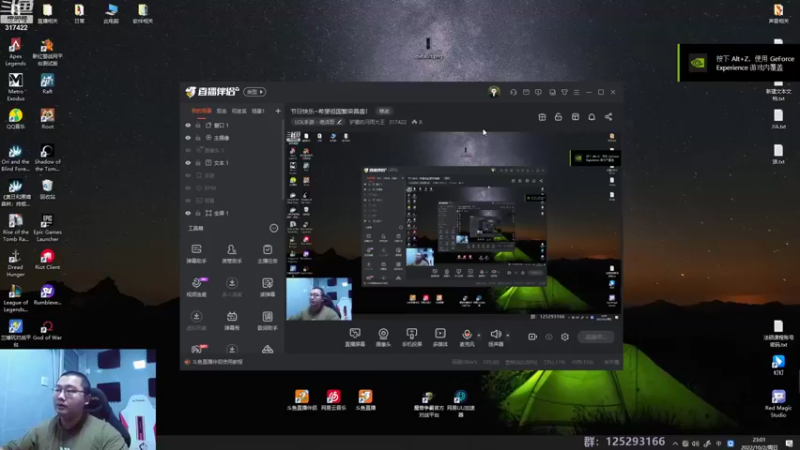Viewport: 800px width, 450px height.
Task: Click the taskbar clock
Action: (x=759, y=443)
